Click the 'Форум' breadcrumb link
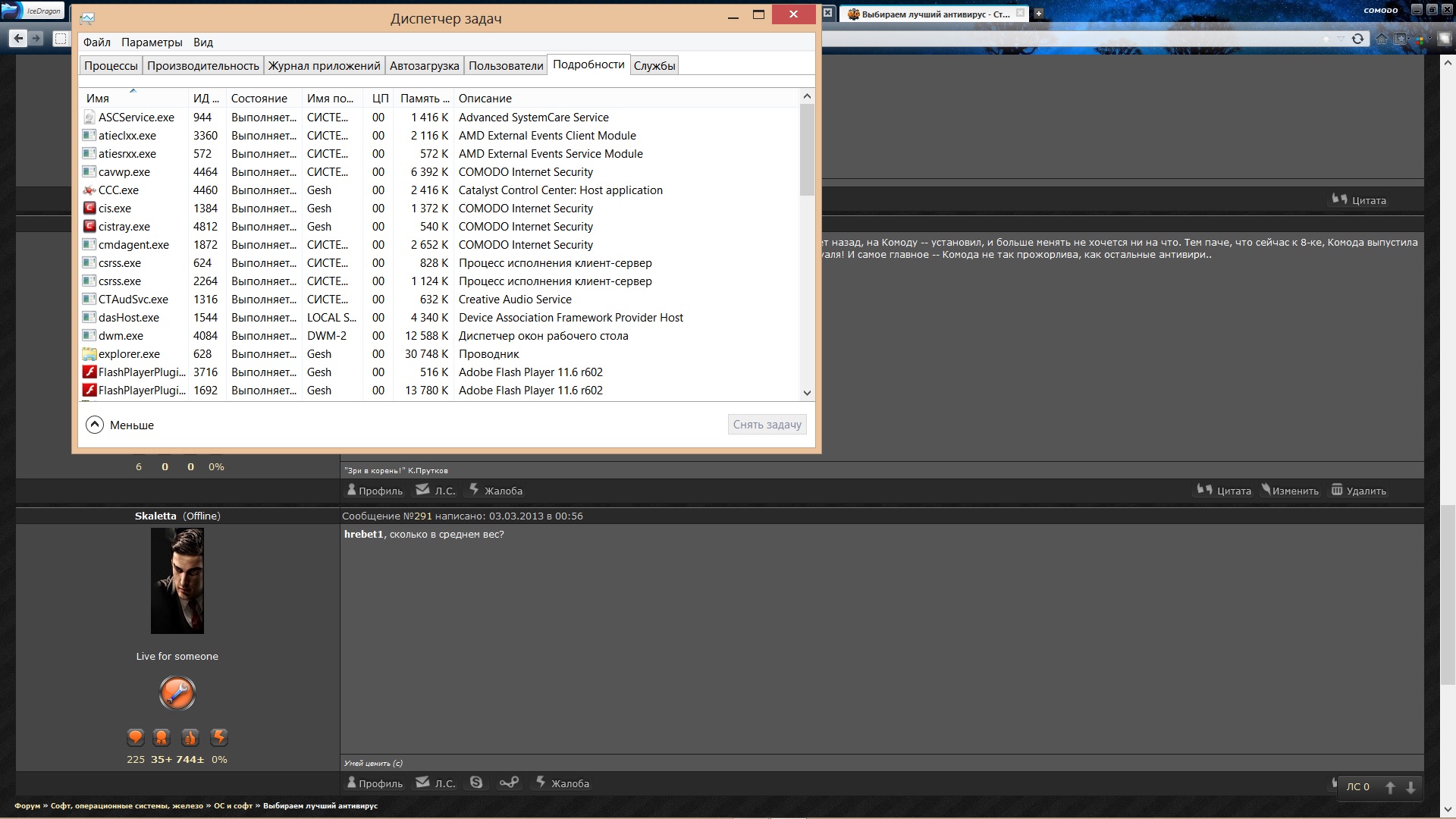The height and width of the screenshot is (819, 1456). tap(27, 805)
